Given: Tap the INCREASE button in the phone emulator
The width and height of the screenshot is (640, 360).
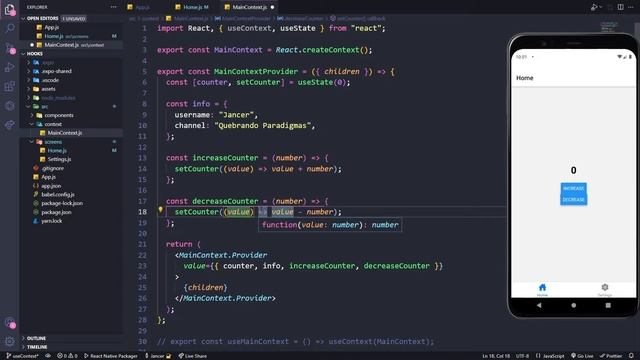Looking at the screenshot, I should pos(573,188).
